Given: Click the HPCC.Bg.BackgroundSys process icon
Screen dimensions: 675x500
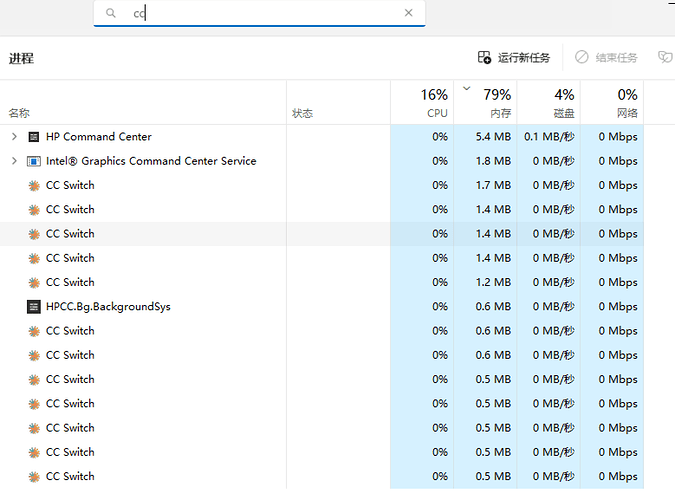Looking at the screenshot, I should 34,307.
